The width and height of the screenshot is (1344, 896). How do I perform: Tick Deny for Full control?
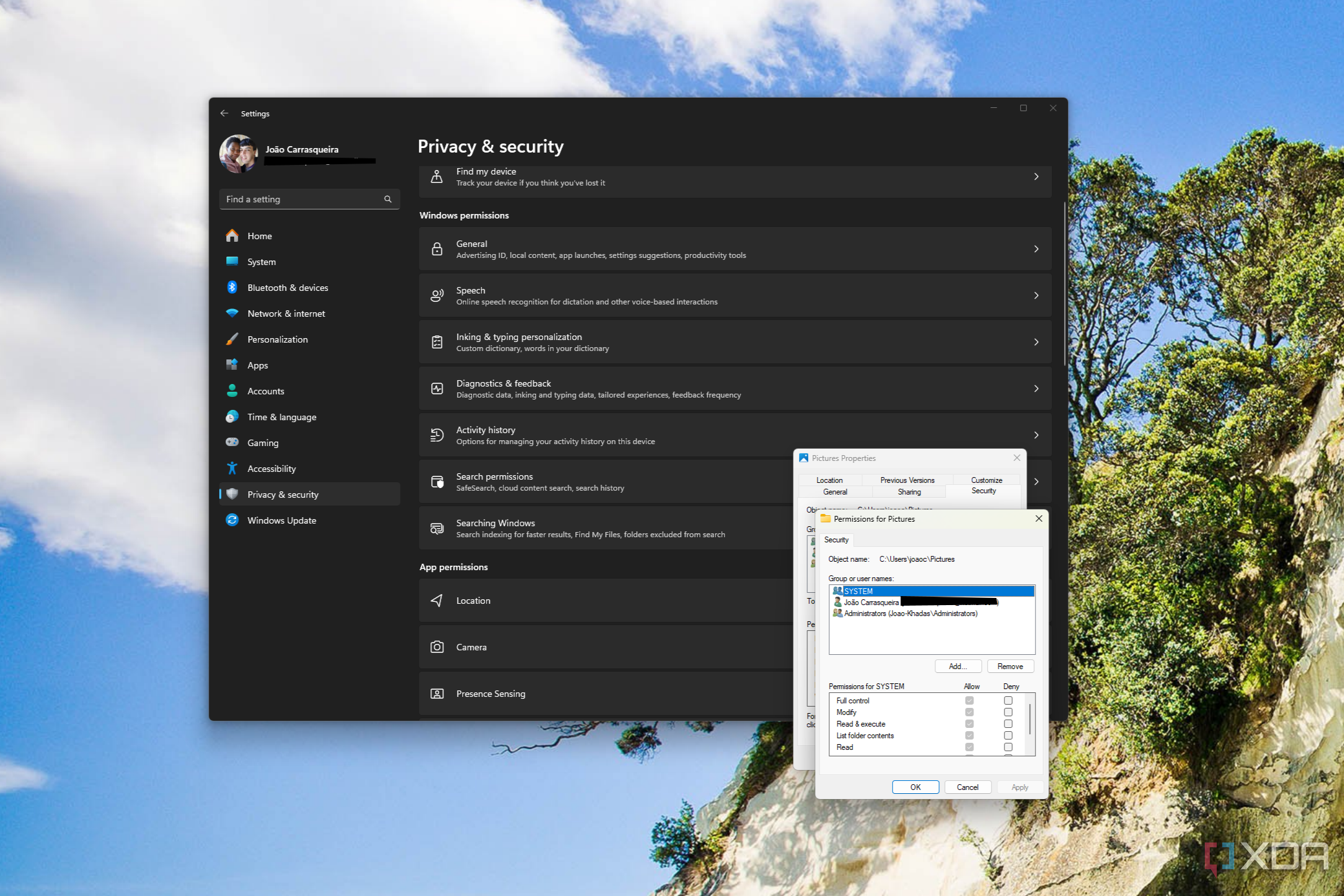[1008, 701]
